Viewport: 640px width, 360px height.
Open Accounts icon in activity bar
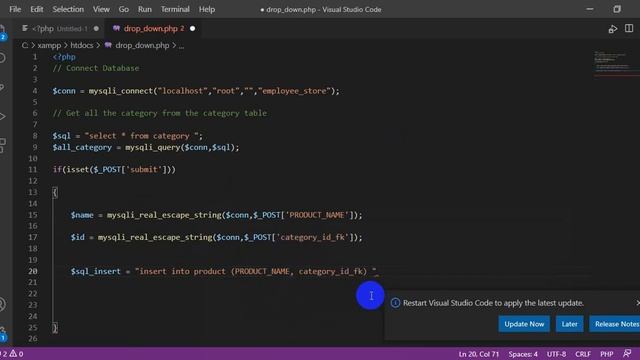pos(2,304)
